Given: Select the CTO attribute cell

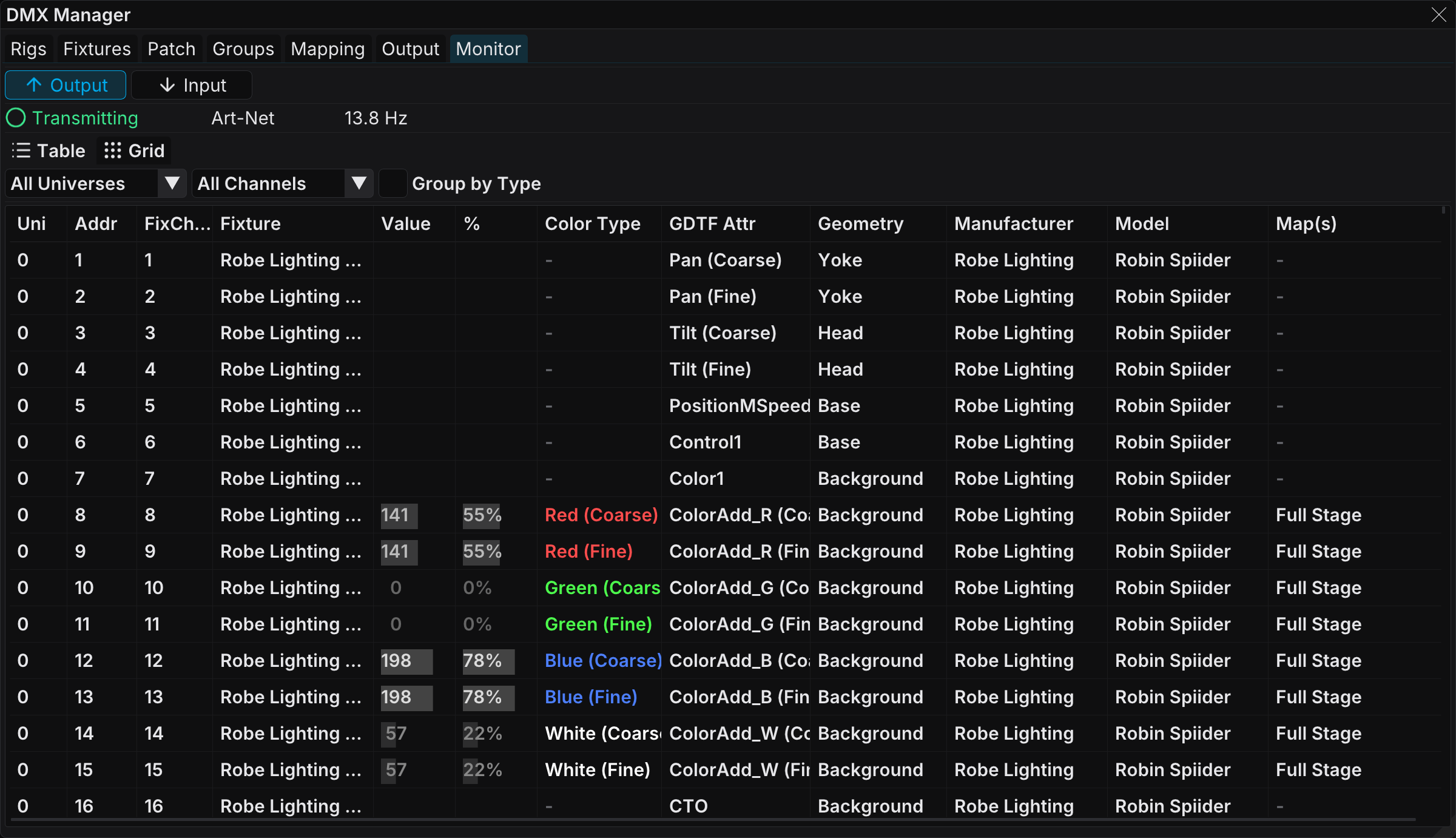Looking at the screenshot, I should click(689, 806).
